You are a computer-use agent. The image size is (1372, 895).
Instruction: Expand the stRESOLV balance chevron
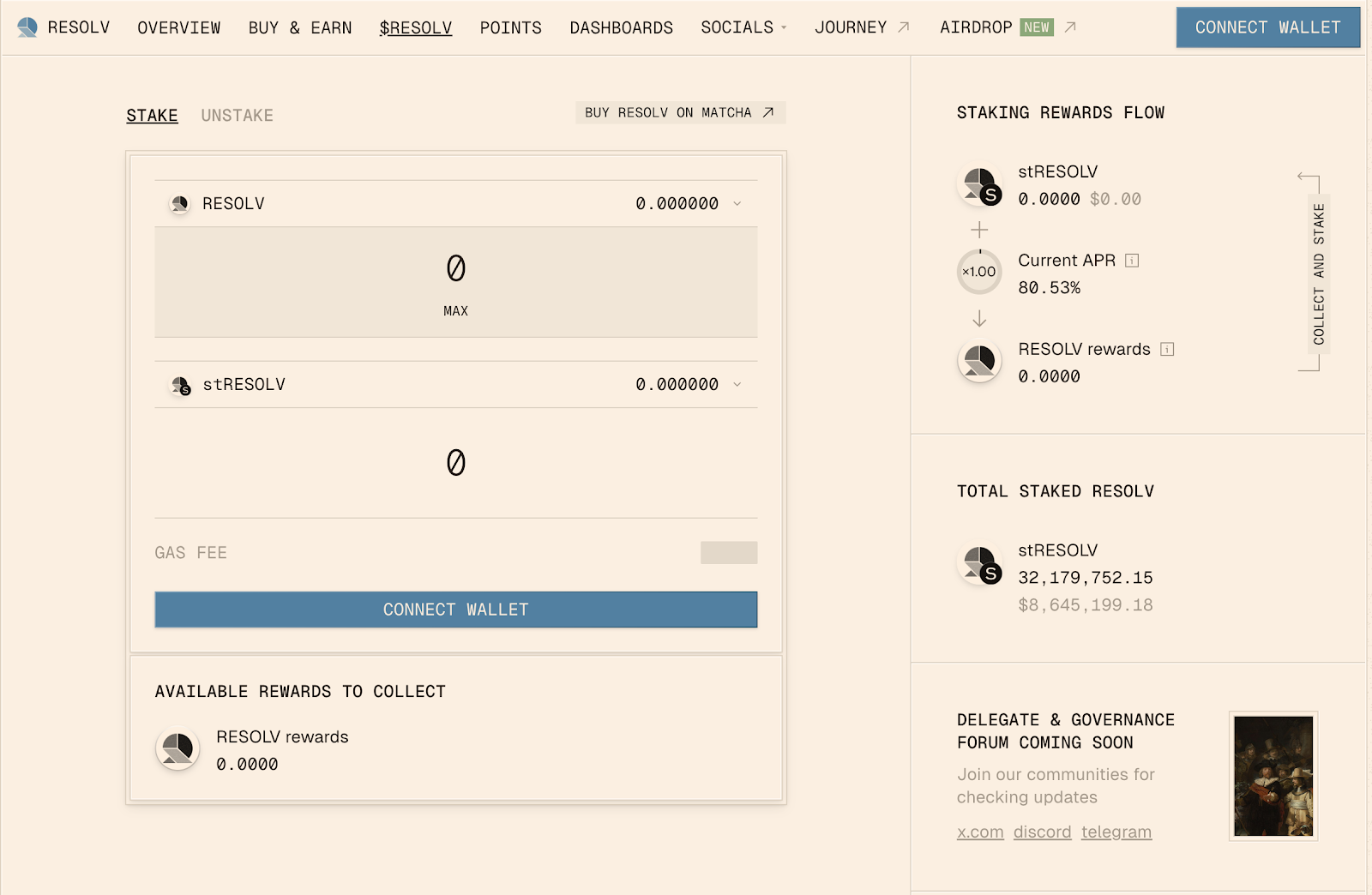pos(737,385)
